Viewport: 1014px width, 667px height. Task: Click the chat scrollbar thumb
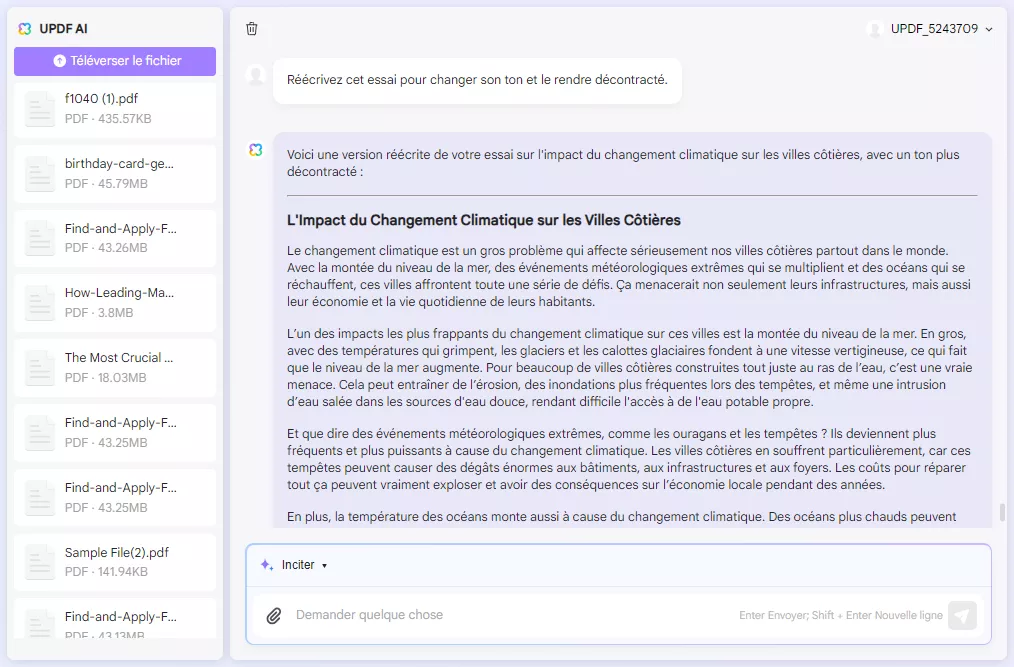(x=1002, y=512)
